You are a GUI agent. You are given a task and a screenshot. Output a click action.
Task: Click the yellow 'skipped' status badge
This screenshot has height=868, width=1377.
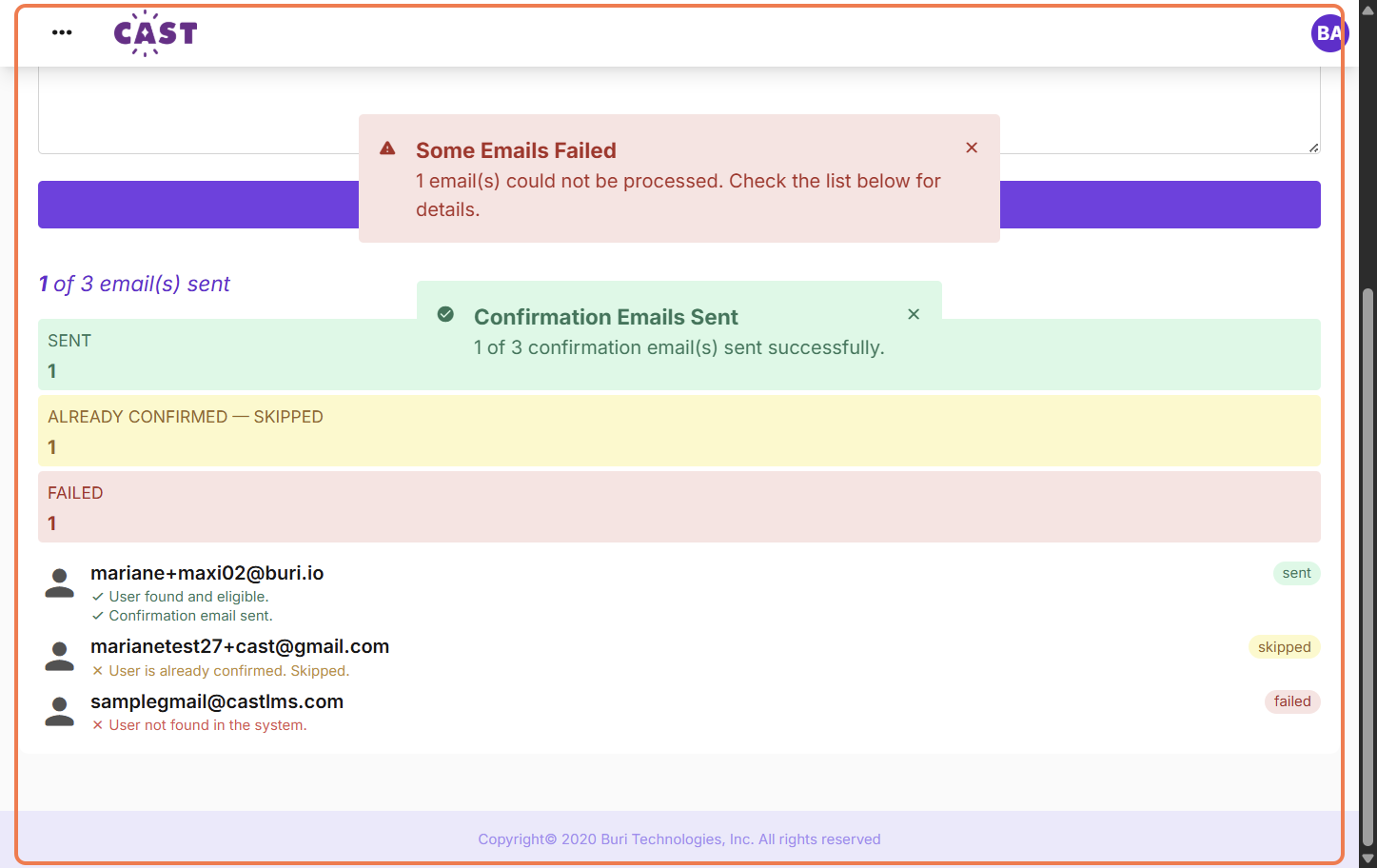coord(1284,647)
